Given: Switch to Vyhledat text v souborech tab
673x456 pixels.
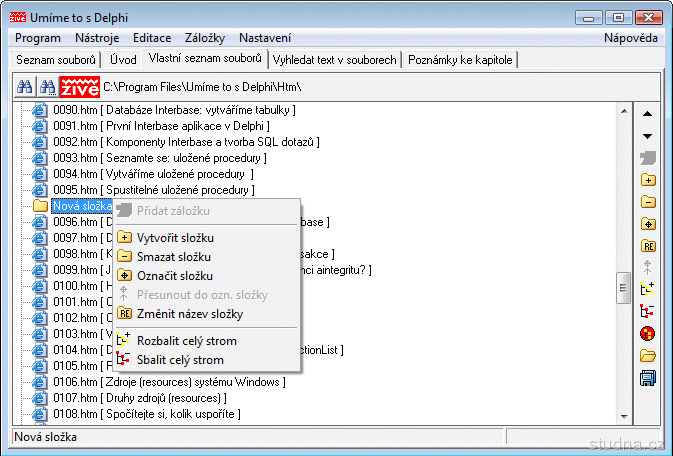Looking at the screenshot, I should pos(334,60).
